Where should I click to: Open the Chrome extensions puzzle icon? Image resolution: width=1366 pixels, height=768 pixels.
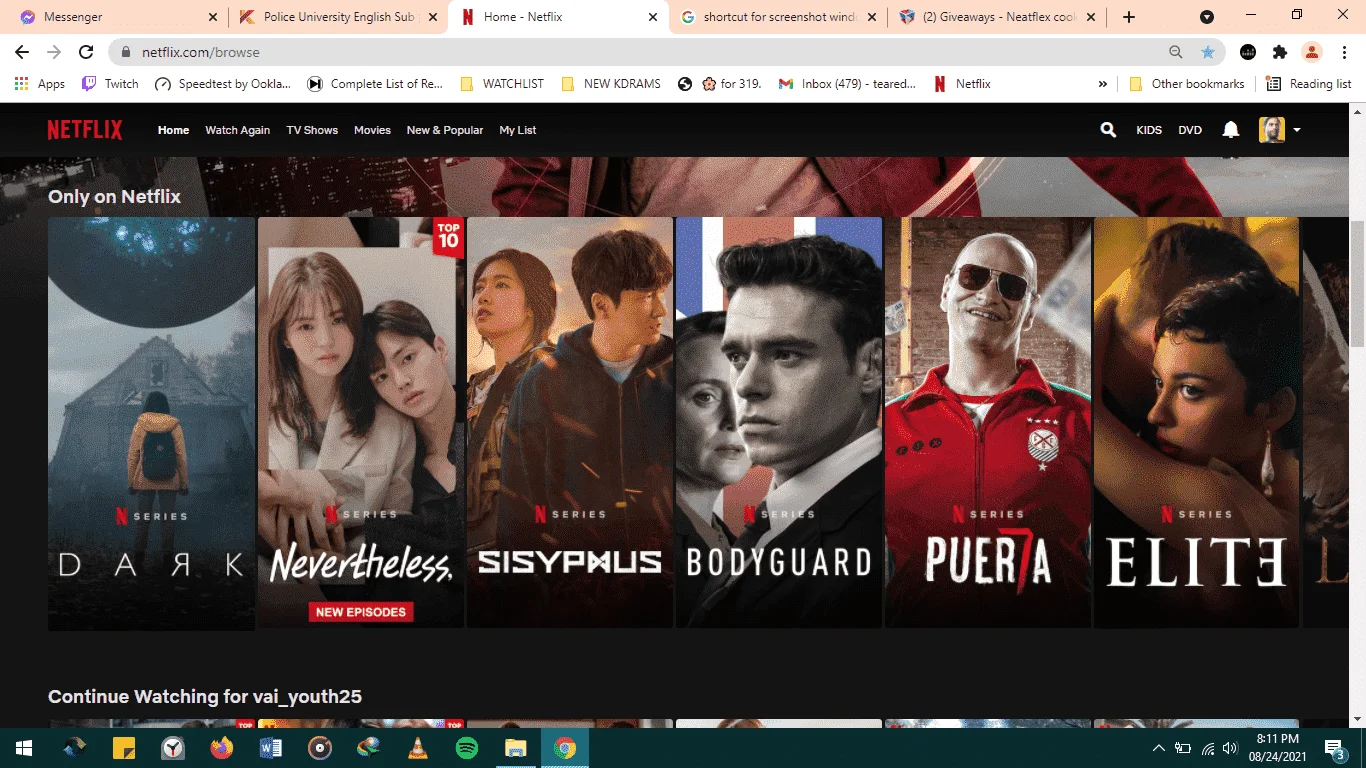1280,52
